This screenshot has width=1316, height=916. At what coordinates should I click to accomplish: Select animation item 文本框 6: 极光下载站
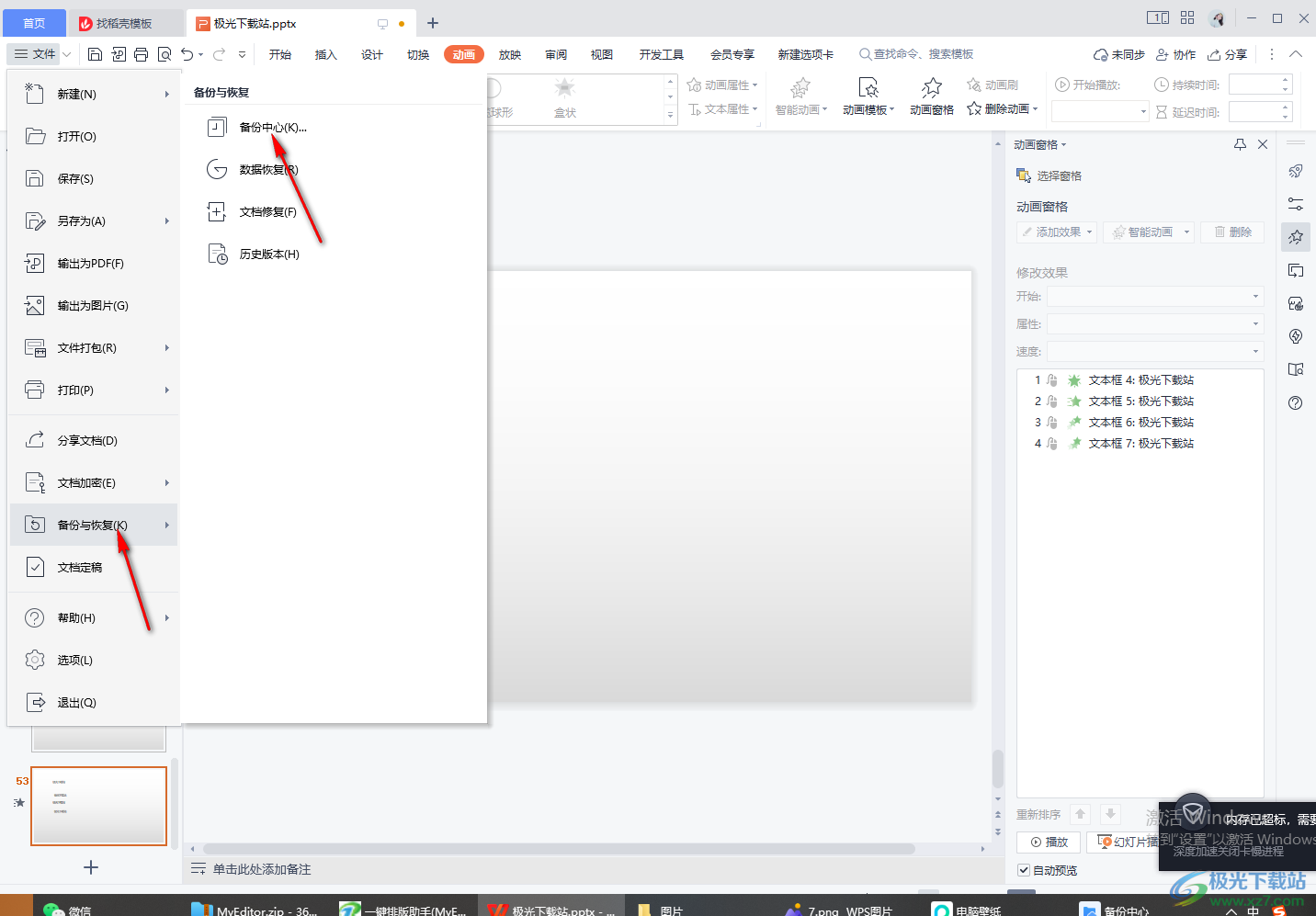tap(1140, 422)
